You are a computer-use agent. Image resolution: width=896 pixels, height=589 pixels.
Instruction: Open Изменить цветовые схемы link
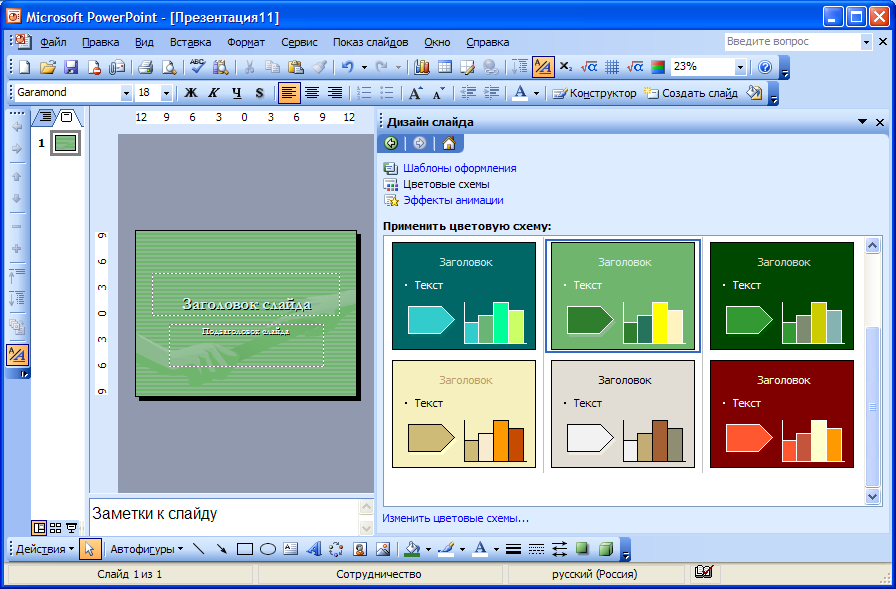tap(455, 519)
